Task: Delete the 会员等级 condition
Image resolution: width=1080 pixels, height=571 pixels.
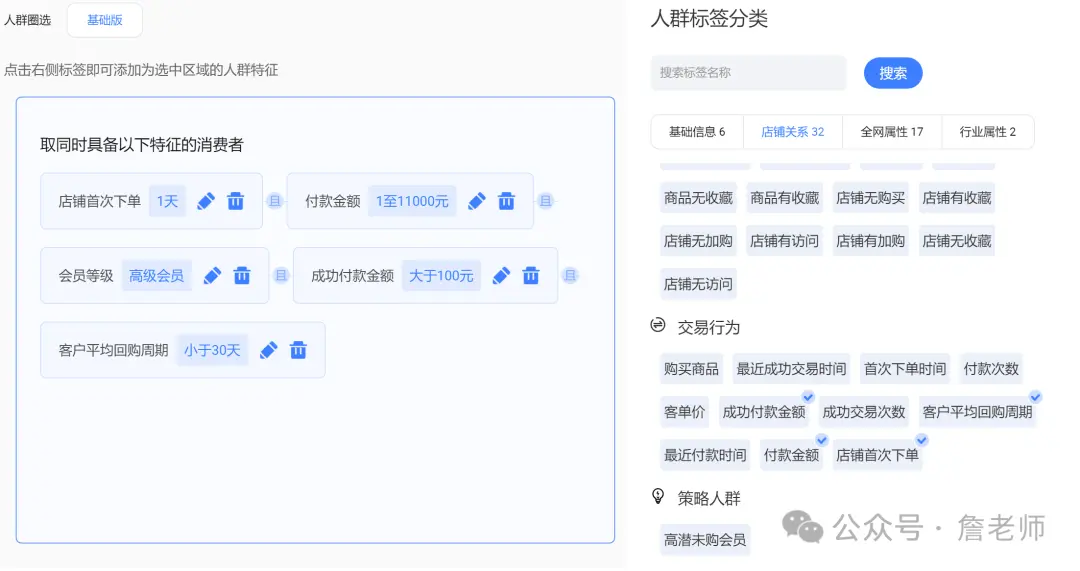Action: point(242,276)
